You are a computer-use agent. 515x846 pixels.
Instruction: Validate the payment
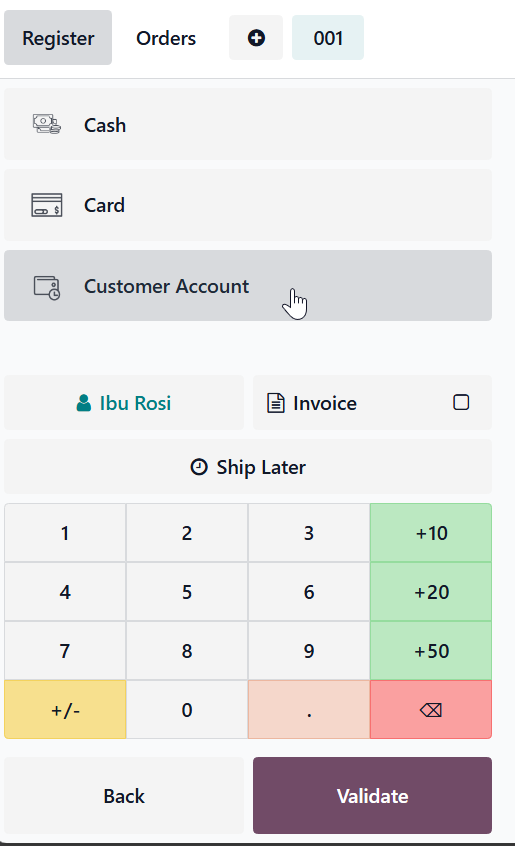coord(372,795)
